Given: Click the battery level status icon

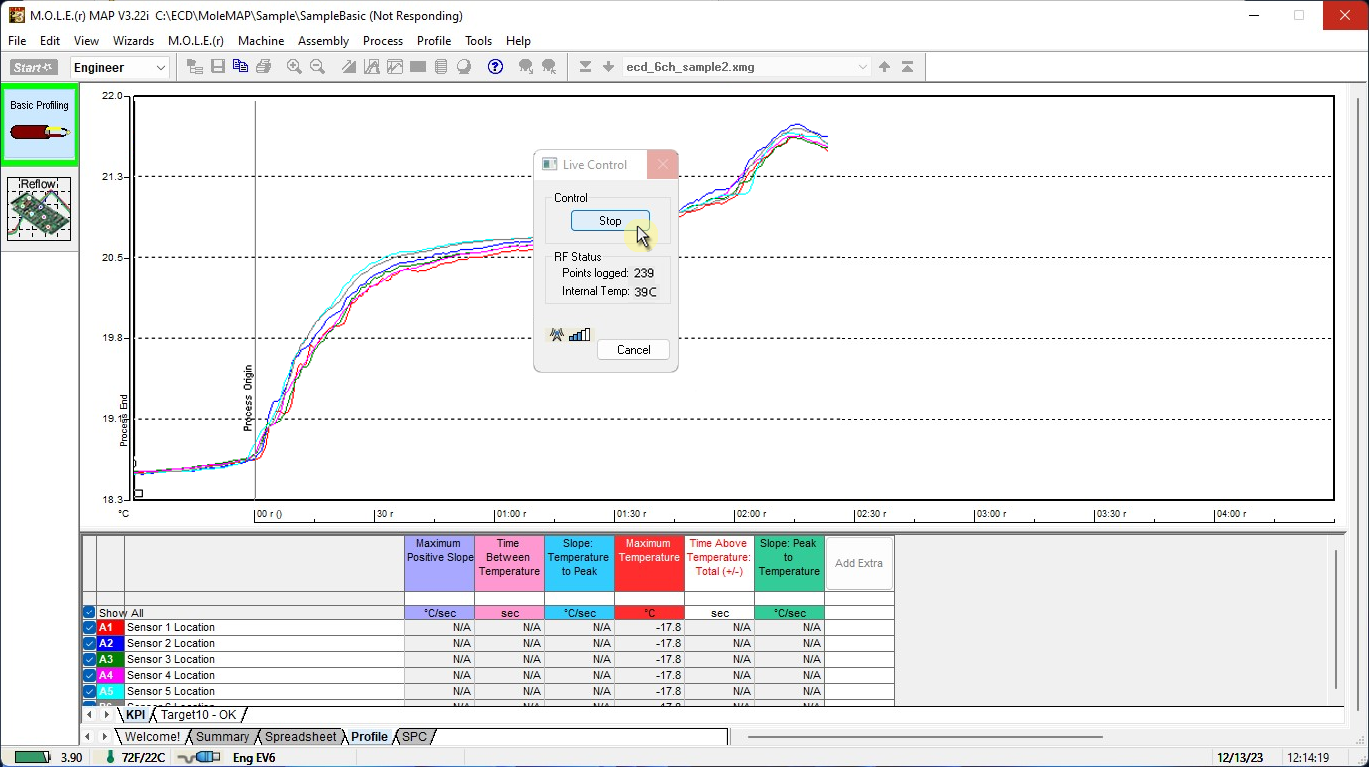Looking at the screenshot, I should coord(33,757).
